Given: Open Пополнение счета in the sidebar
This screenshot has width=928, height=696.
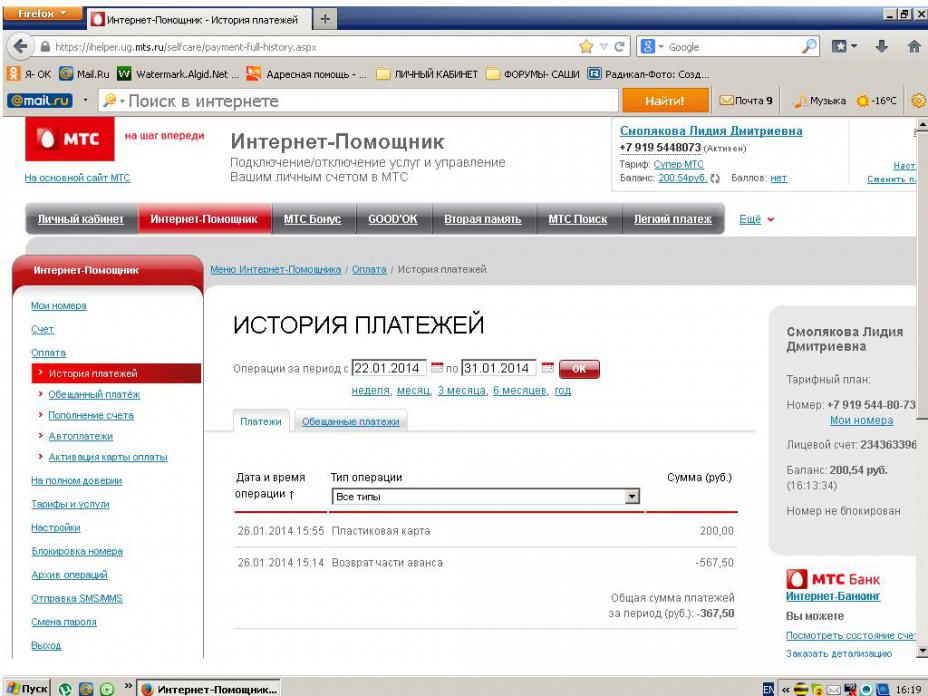Looking at the screenshot, I should pyautogui.click(x=91, y=415).
